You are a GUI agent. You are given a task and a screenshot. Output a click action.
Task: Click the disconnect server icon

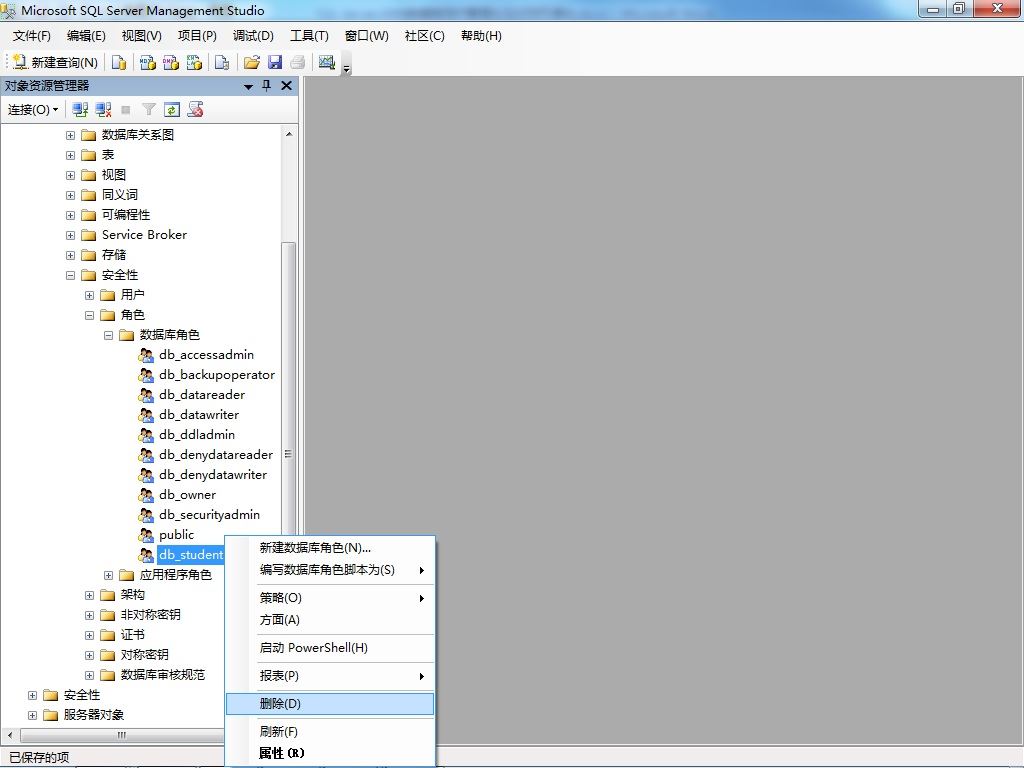coord(103,110)
